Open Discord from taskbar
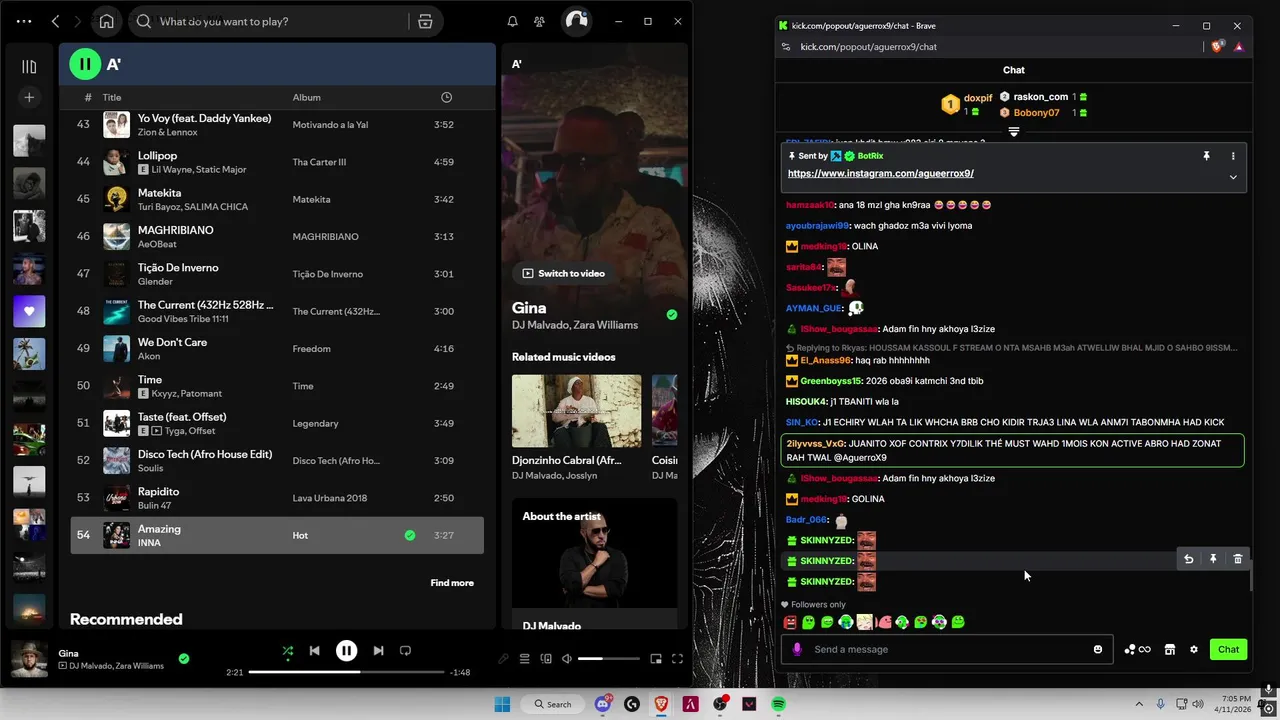1280x720 pixels. (603, 704)
